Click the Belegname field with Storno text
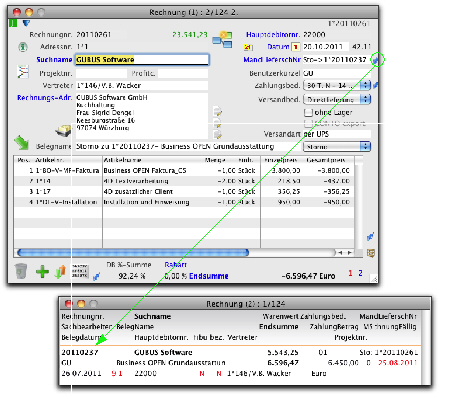Screen dimensions: 449x399 187,147
